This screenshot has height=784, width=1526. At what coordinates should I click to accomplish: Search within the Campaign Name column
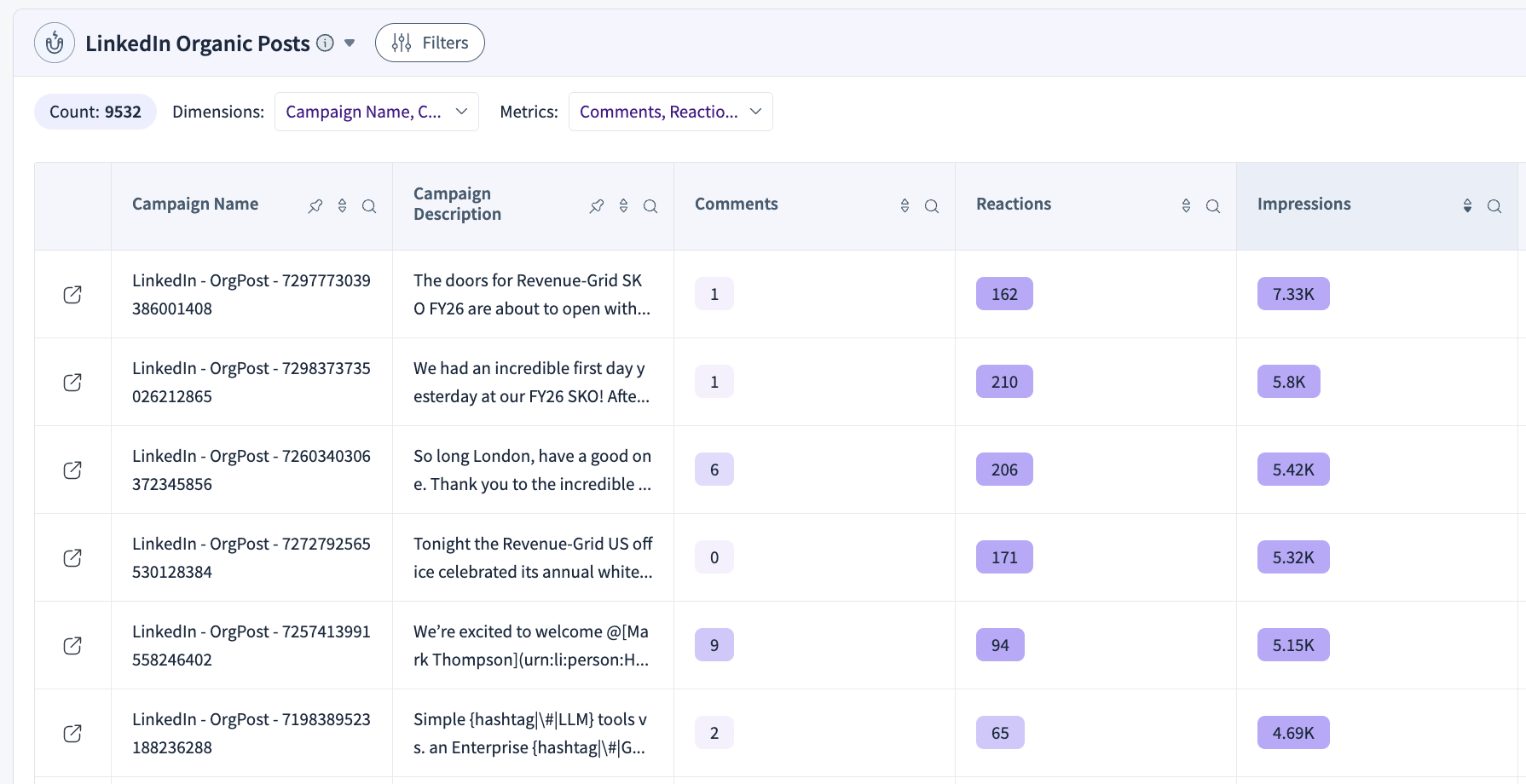(x=369, y=206)
